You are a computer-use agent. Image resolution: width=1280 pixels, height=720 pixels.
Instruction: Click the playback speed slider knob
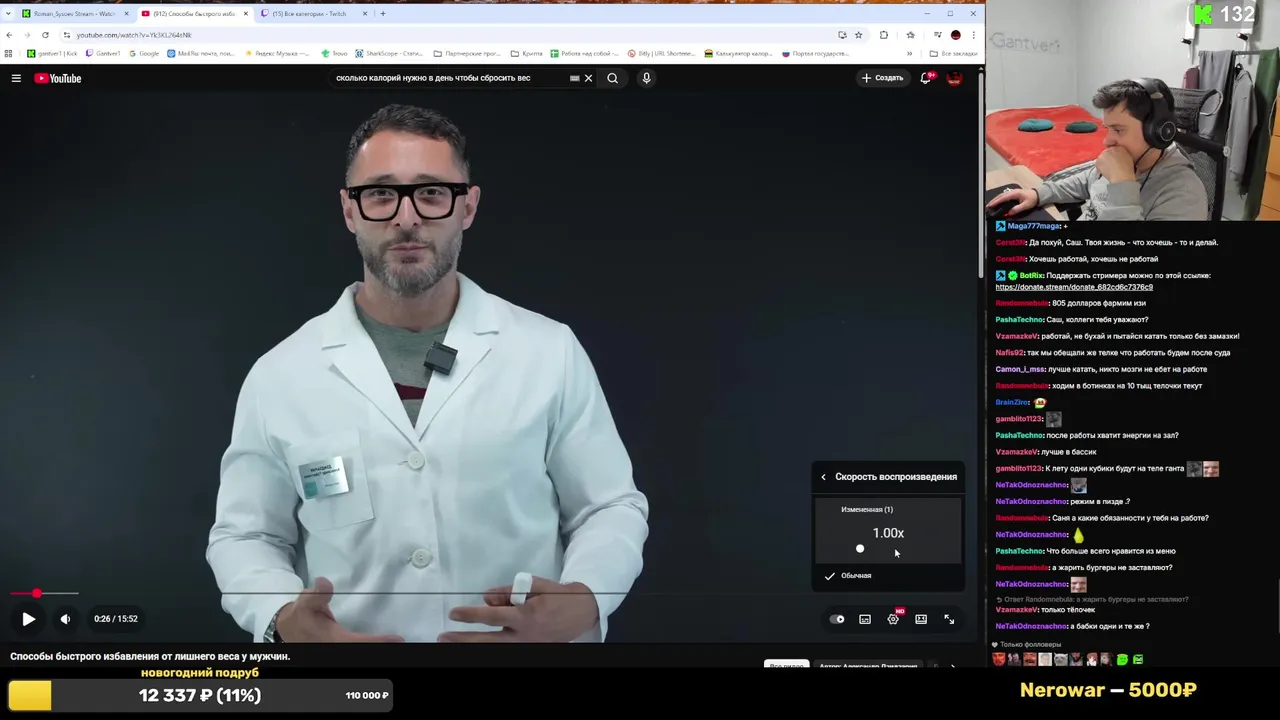click(860, 549)
